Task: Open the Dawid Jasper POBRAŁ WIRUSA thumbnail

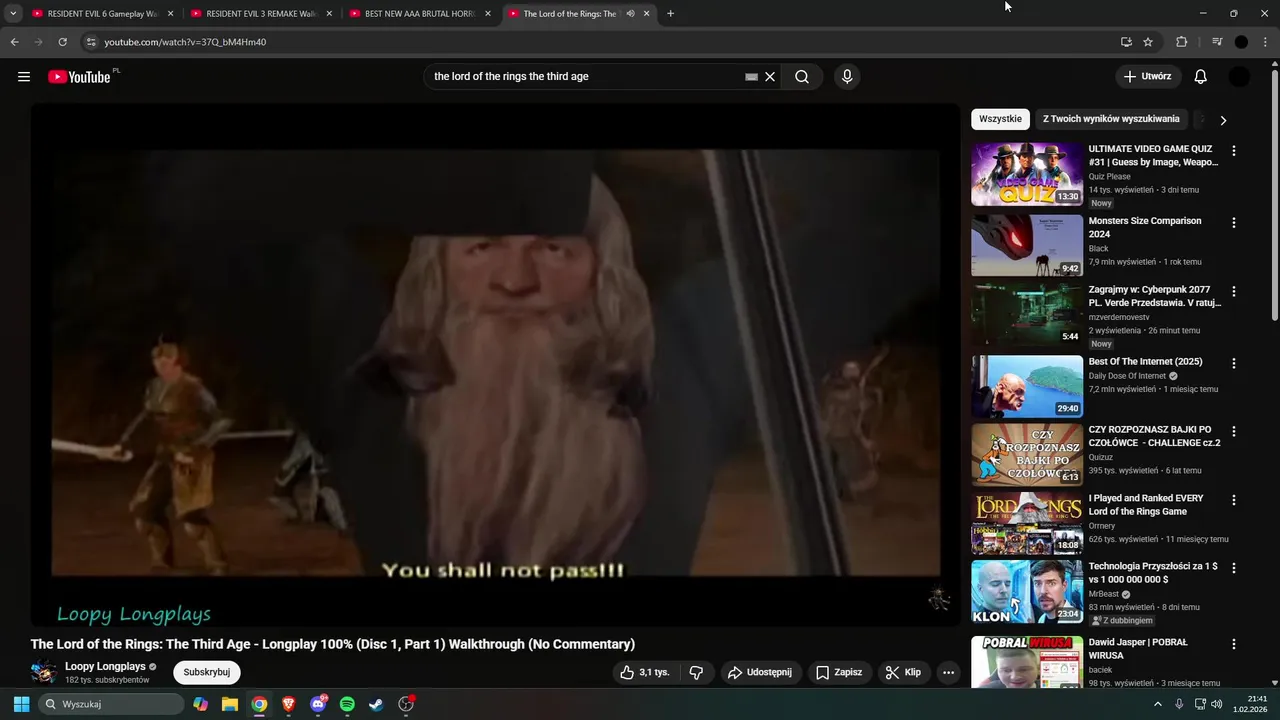Action: click(1027, 662)
